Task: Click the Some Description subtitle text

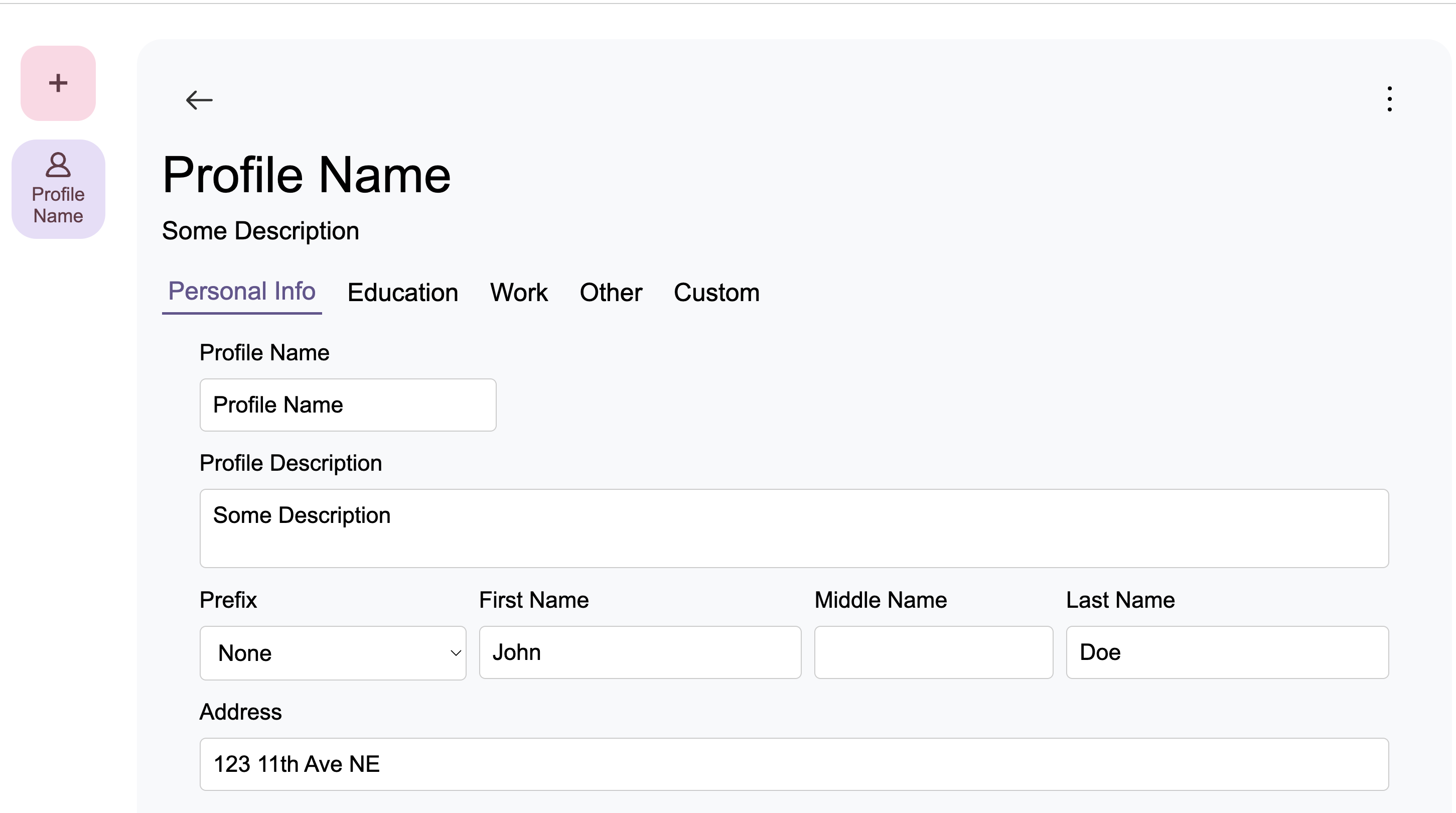Action: pyautogui.click(x=260, y=231)
